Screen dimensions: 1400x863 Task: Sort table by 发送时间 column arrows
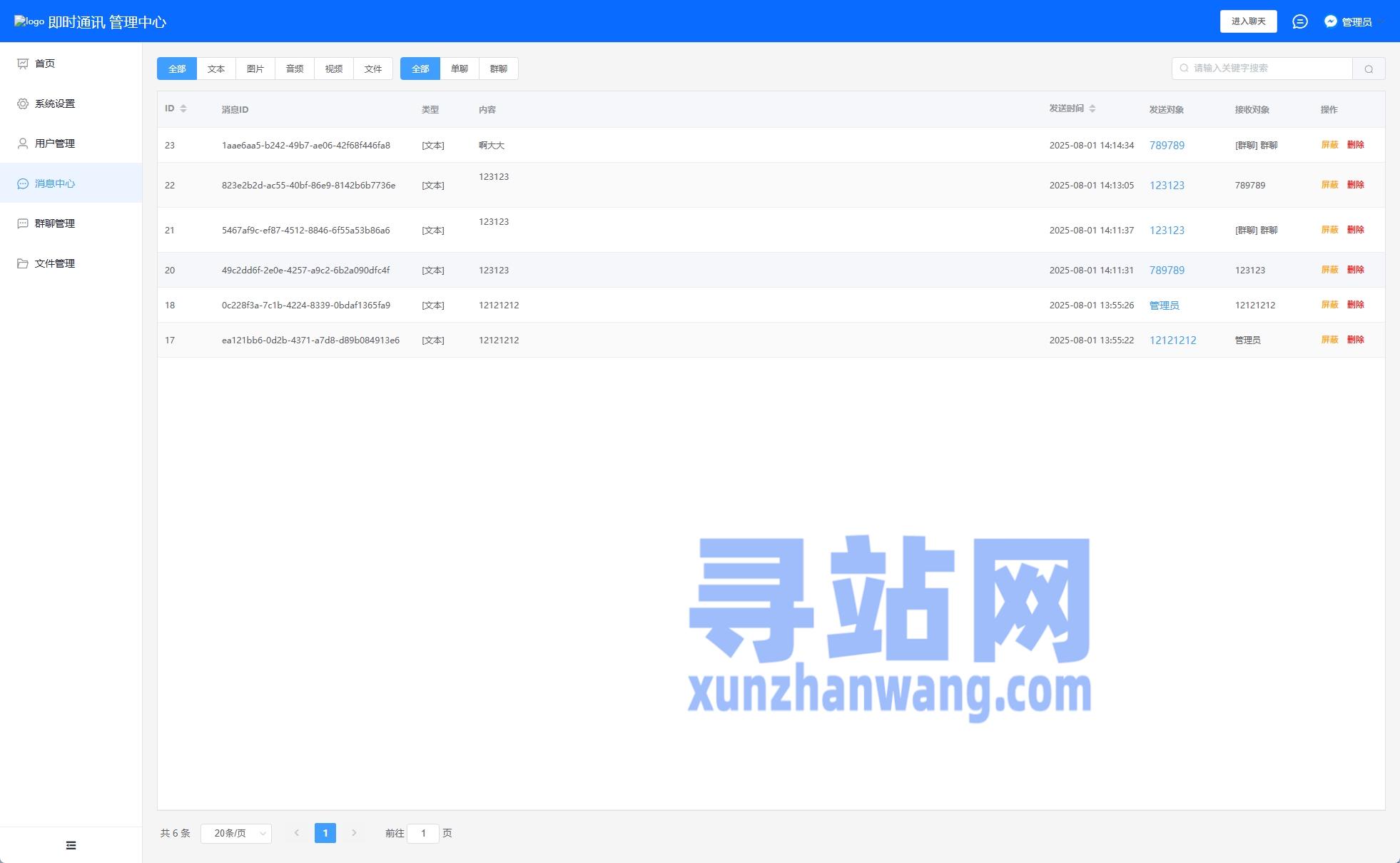coord(1092,108)
